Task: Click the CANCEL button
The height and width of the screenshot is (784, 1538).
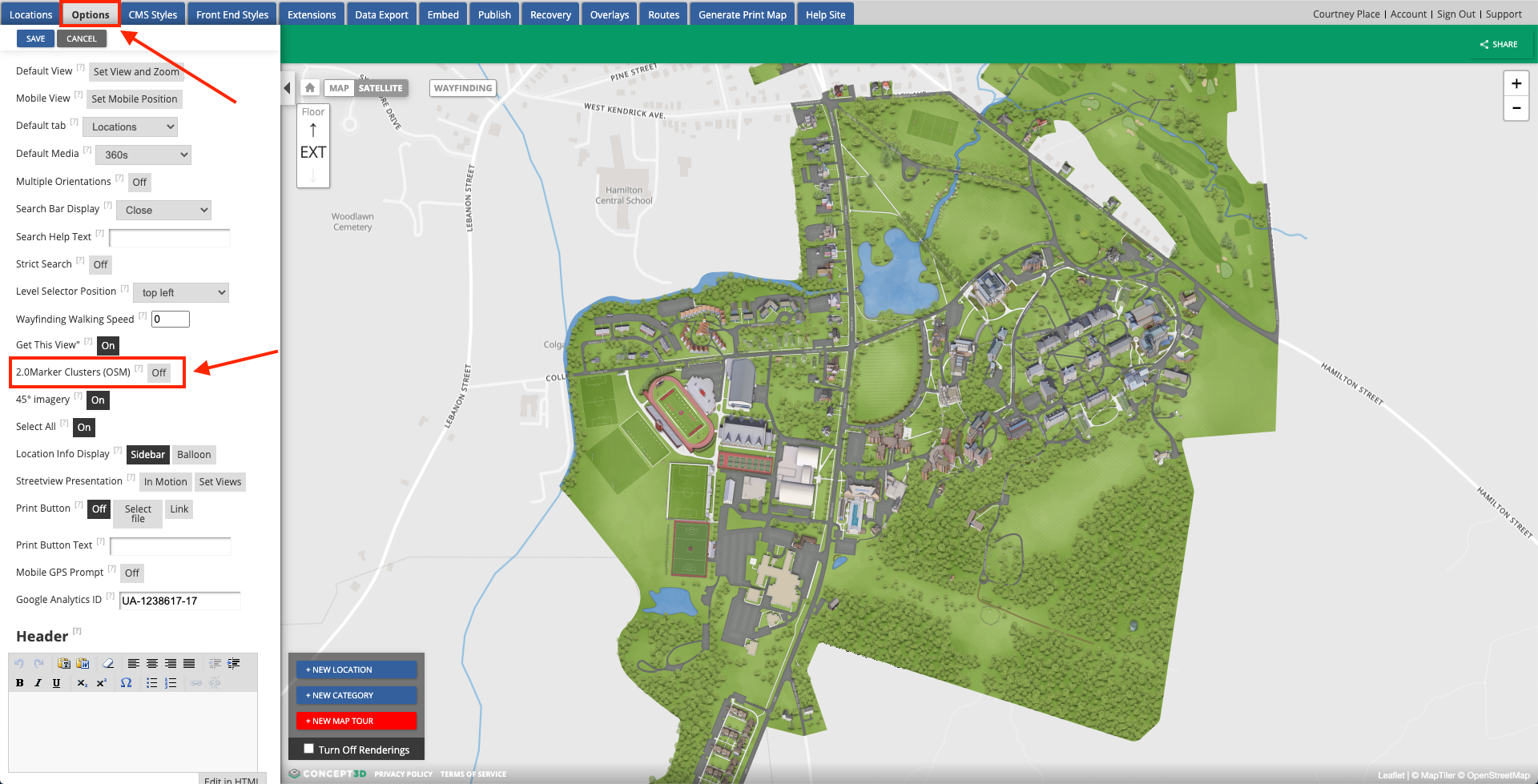Action: click(82, 38)
